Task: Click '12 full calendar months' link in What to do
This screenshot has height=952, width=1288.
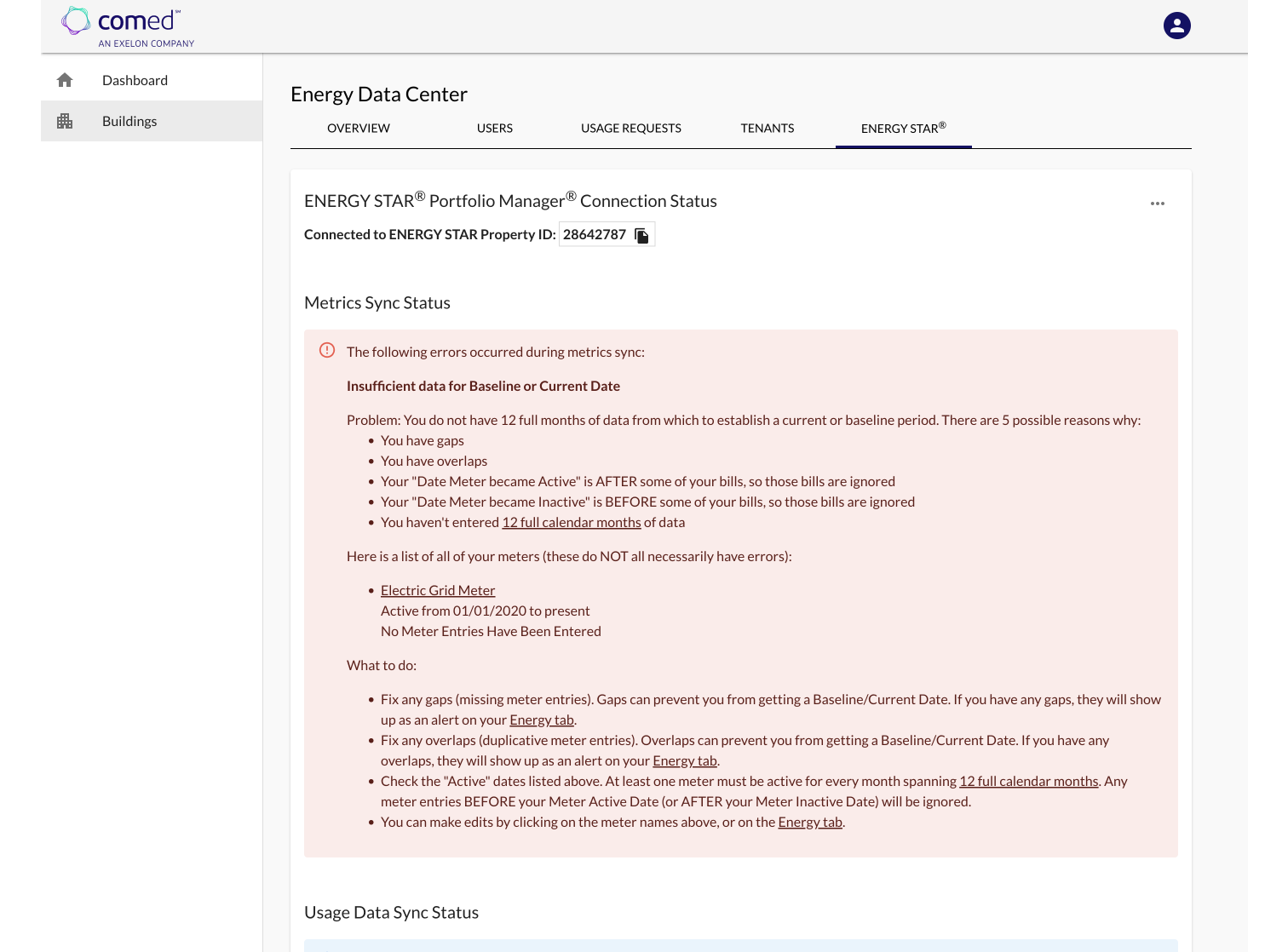Action: (x=1029, y=781)
